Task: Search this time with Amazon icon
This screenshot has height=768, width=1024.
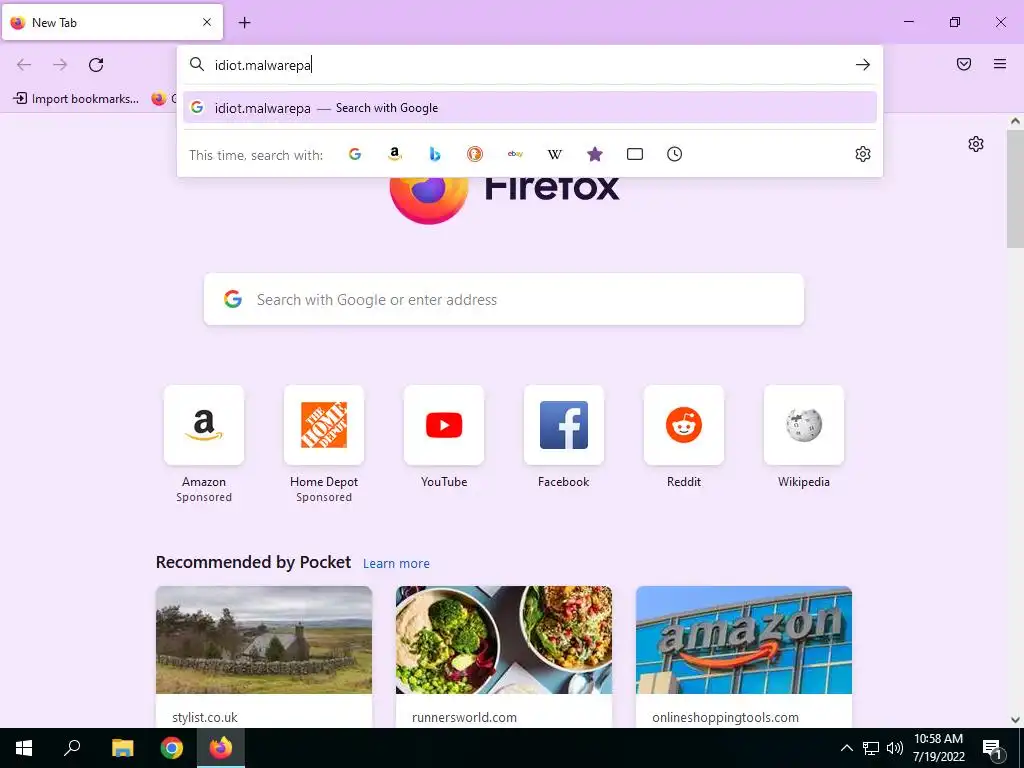Action: click(394, 154)
